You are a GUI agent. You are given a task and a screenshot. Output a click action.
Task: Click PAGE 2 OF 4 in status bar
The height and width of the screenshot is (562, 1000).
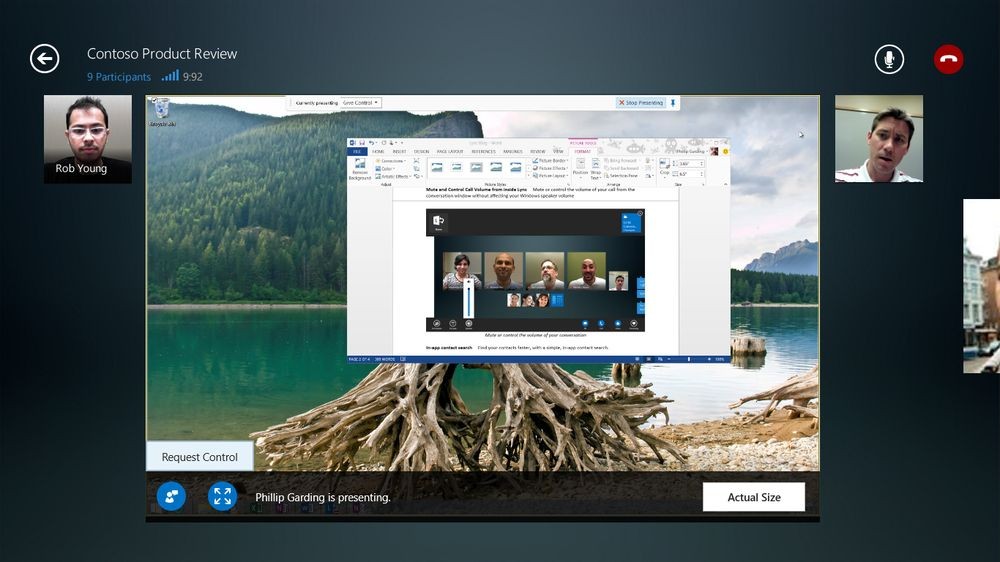click(x=360, y=359)
